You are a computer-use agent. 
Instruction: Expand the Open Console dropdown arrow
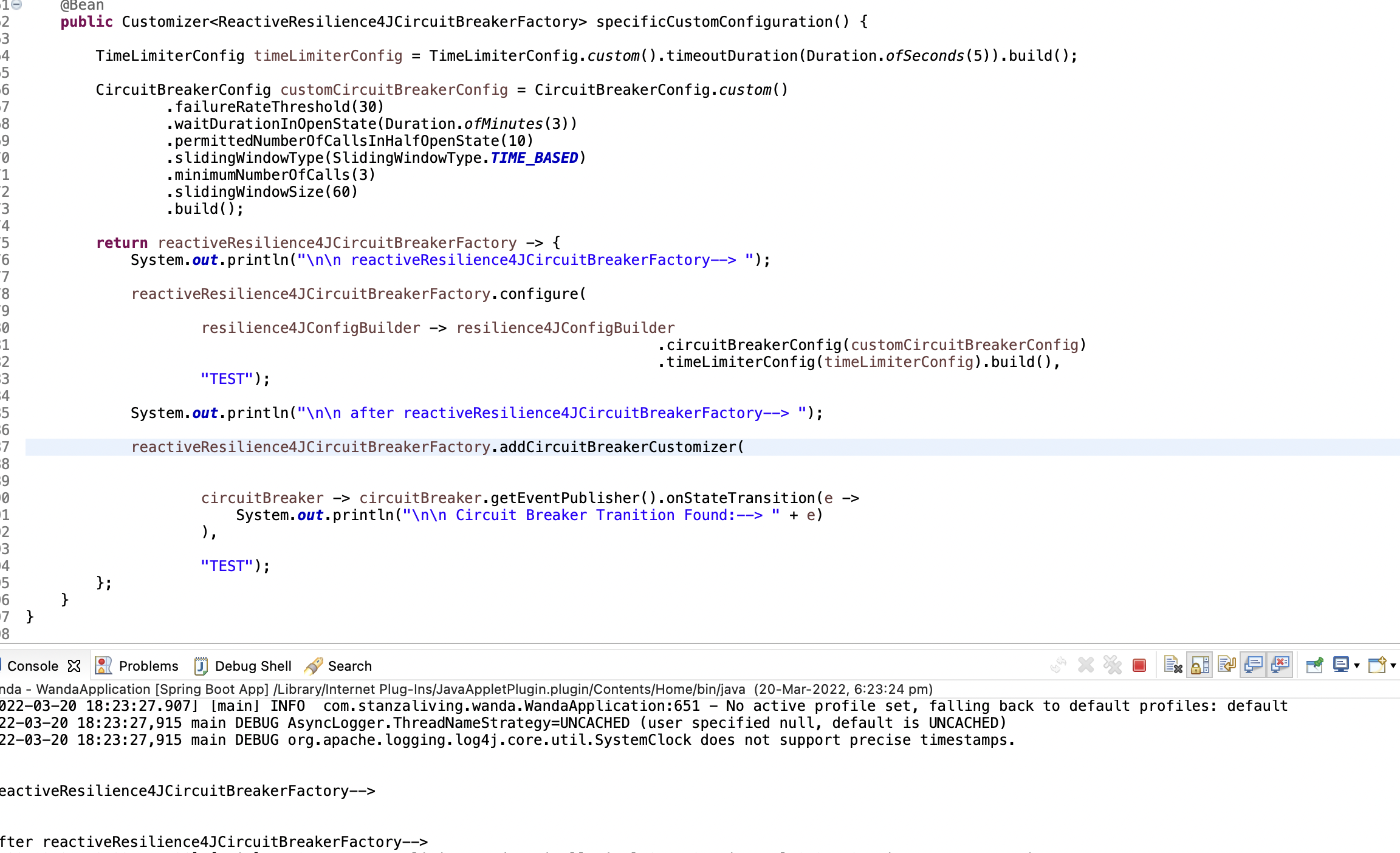[1393, 666]
